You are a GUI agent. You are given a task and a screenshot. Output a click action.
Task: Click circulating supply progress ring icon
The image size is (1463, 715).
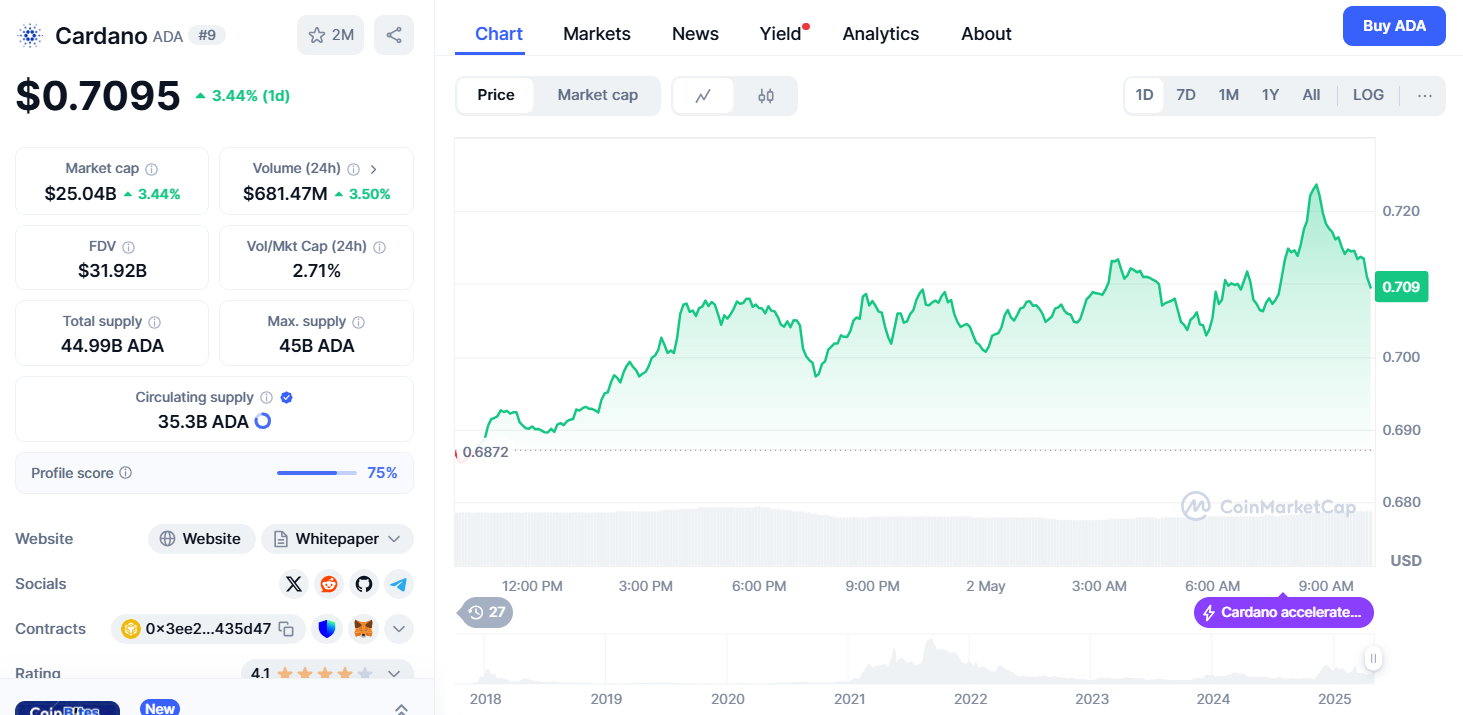[263, 421]
